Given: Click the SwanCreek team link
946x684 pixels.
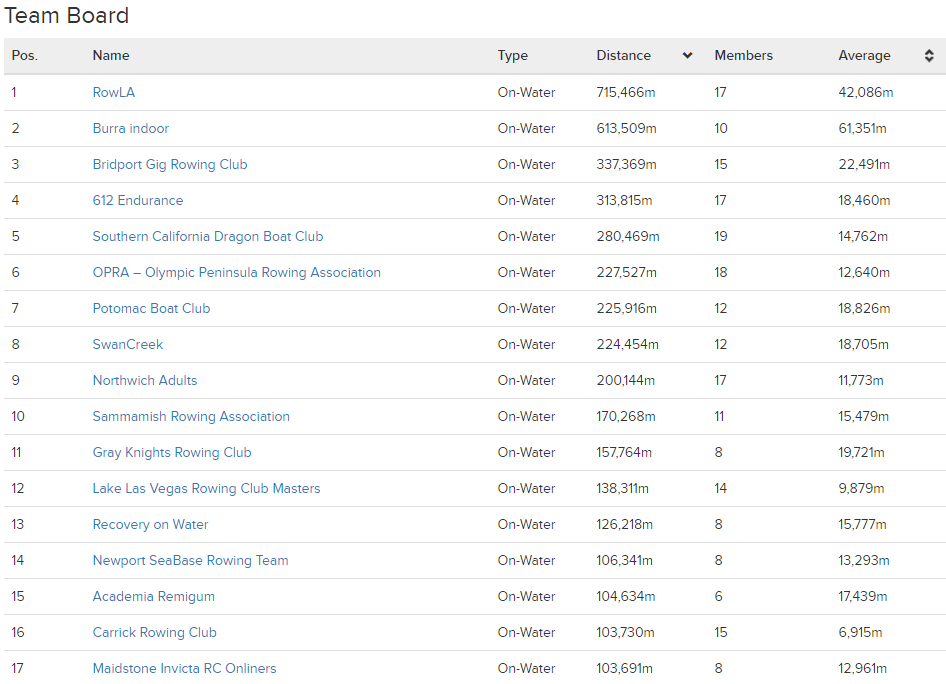Looking at the screenshot, I should [128, 344].
